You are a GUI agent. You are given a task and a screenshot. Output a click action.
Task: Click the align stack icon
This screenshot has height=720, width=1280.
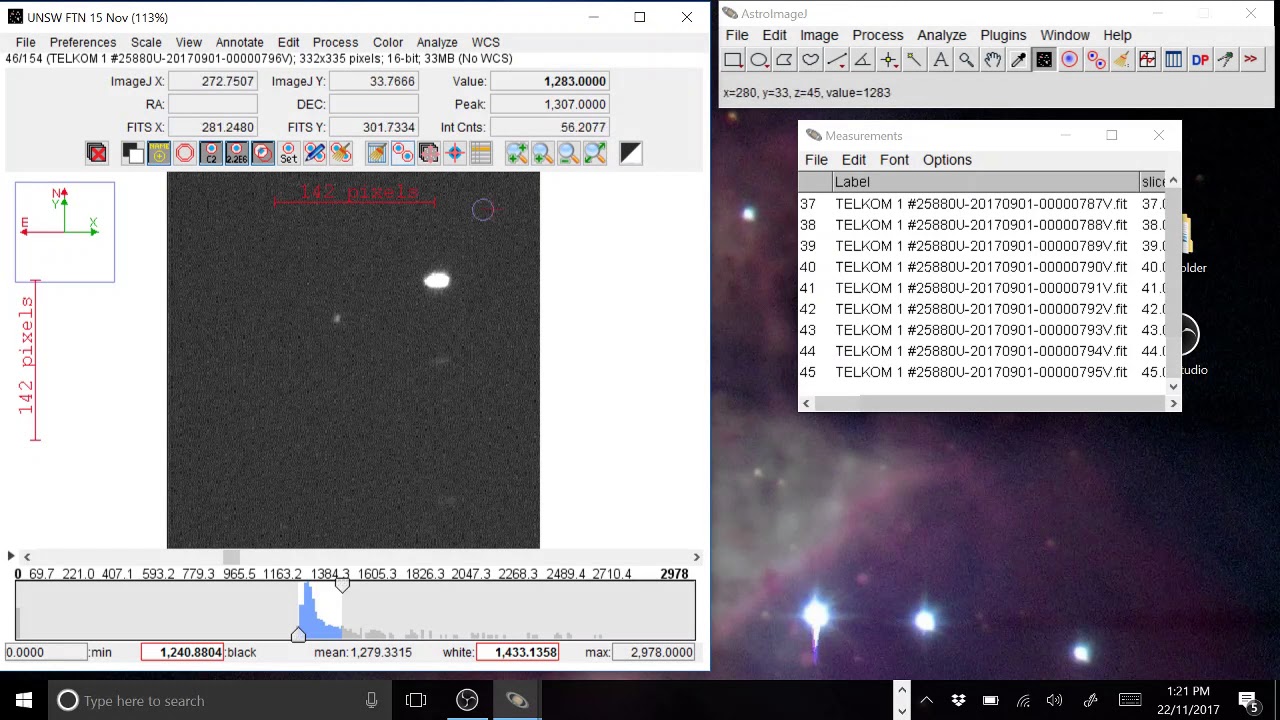[x=429, y=153]
